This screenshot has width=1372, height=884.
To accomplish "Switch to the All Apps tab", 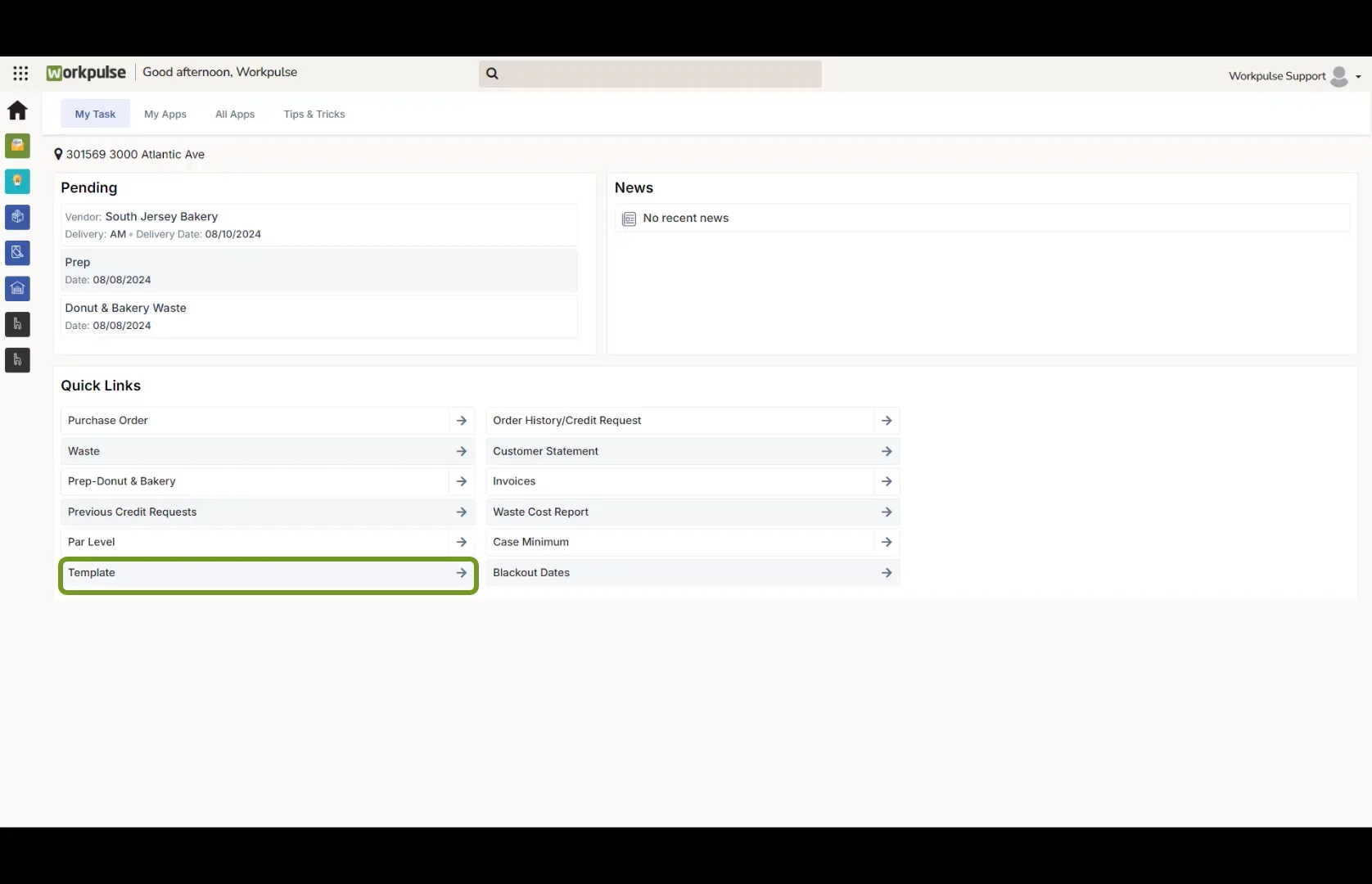I will [x=235, y=114].
